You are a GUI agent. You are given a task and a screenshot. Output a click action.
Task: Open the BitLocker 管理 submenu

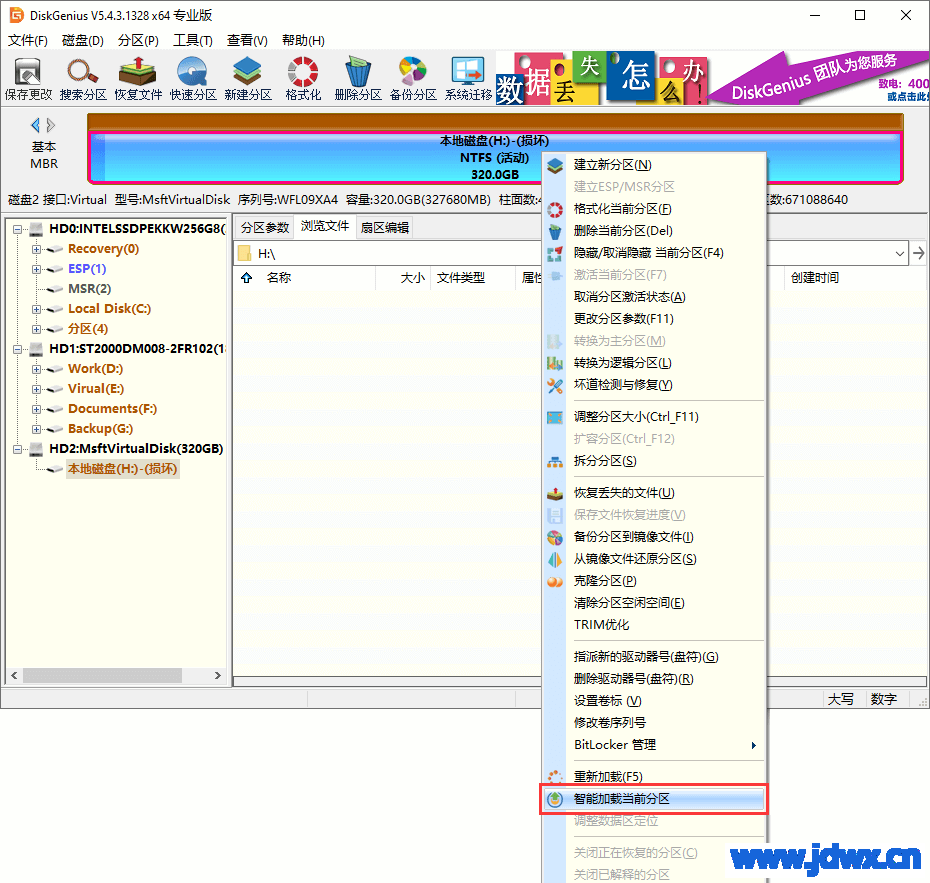coord(654,744)
